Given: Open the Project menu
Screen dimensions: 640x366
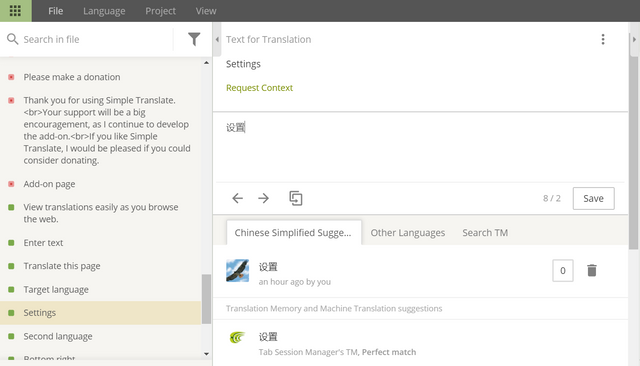Looking at the screenshot, I should pyautogui.click(x=160, y=11).
